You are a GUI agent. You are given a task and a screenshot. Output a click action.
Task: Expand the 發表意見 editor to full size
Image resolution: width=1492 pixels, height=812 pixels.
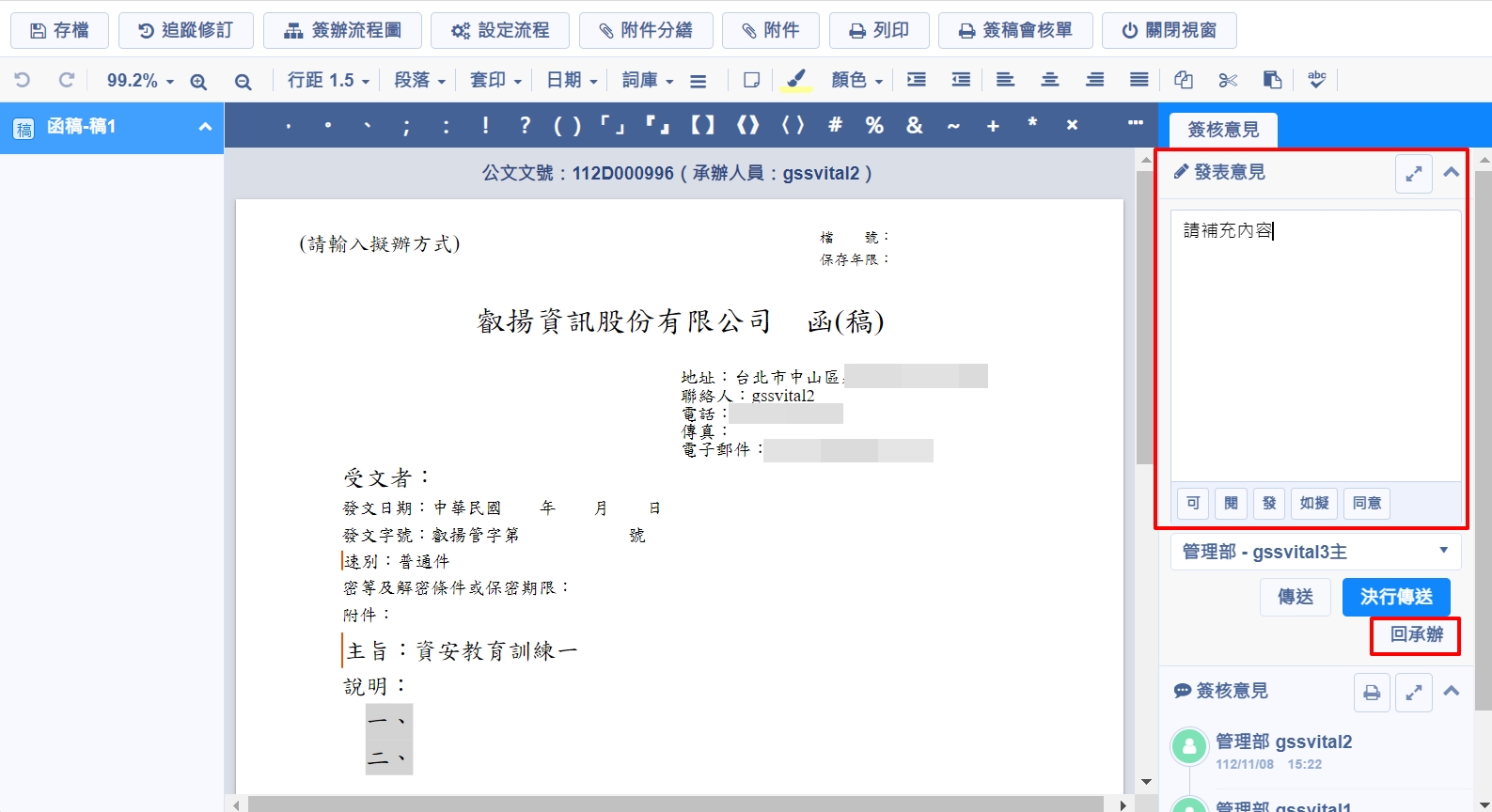click(1413, 174)
